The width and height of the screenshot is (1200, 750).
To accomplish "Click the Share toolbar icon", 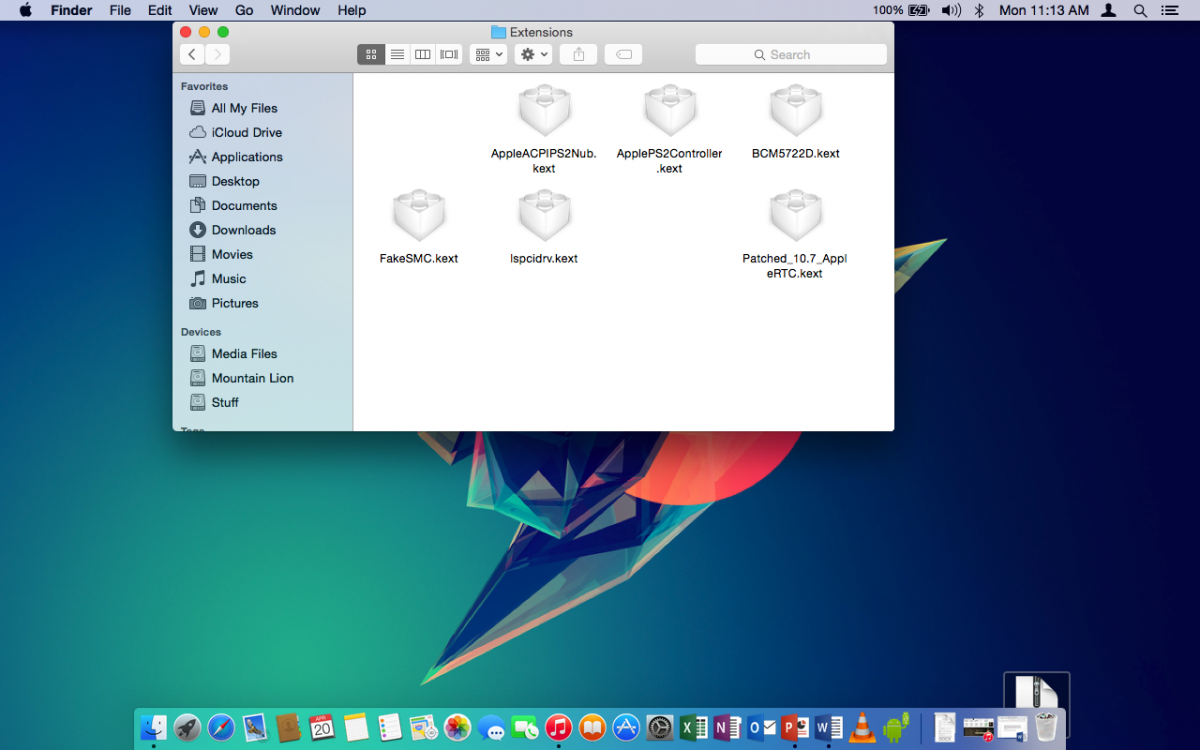I will pyautogui.click(x=578, y=55).
